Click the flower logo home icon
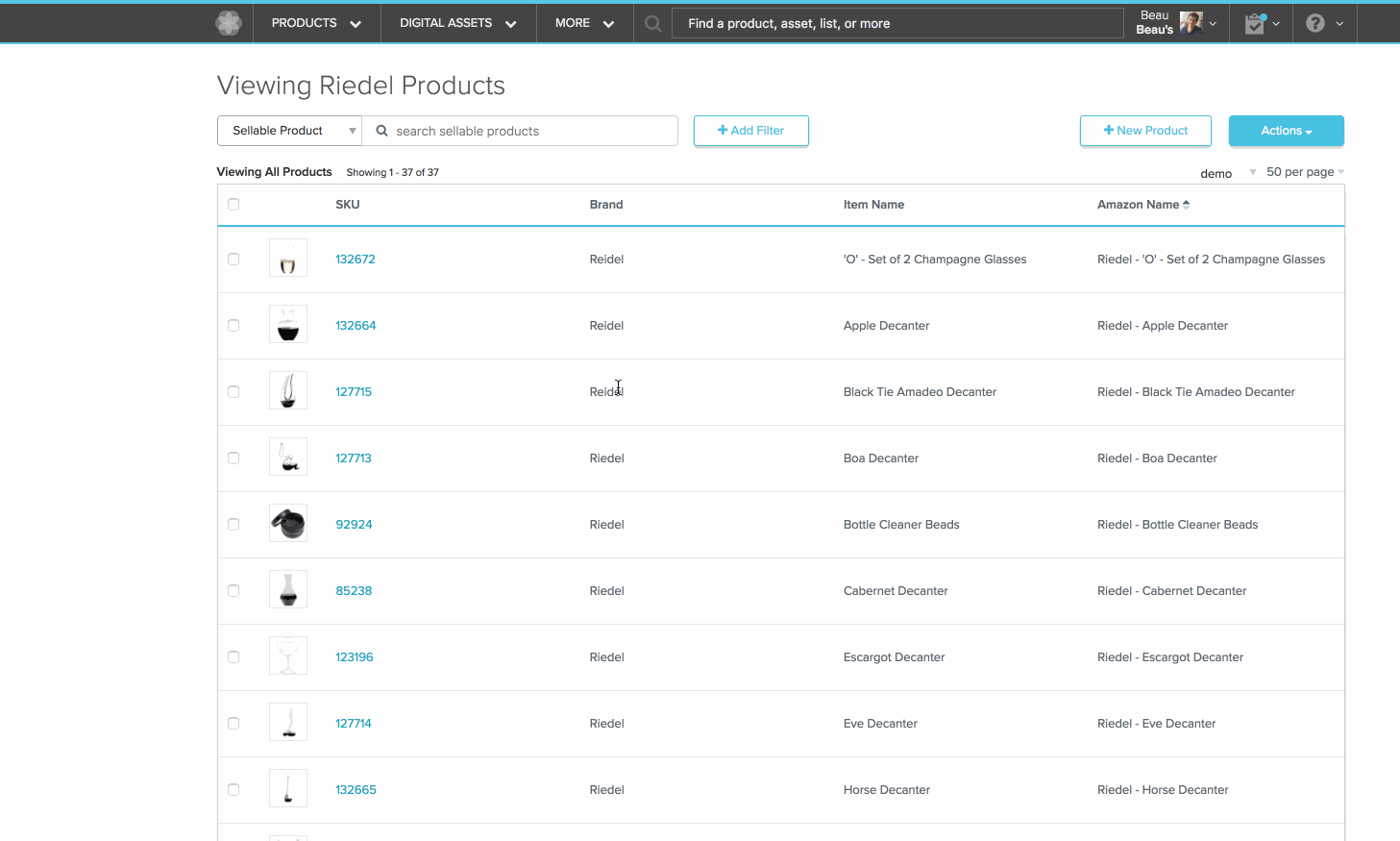Viewport: 1400px width, 841px height. pyautogui.click(x=229, y=23)
